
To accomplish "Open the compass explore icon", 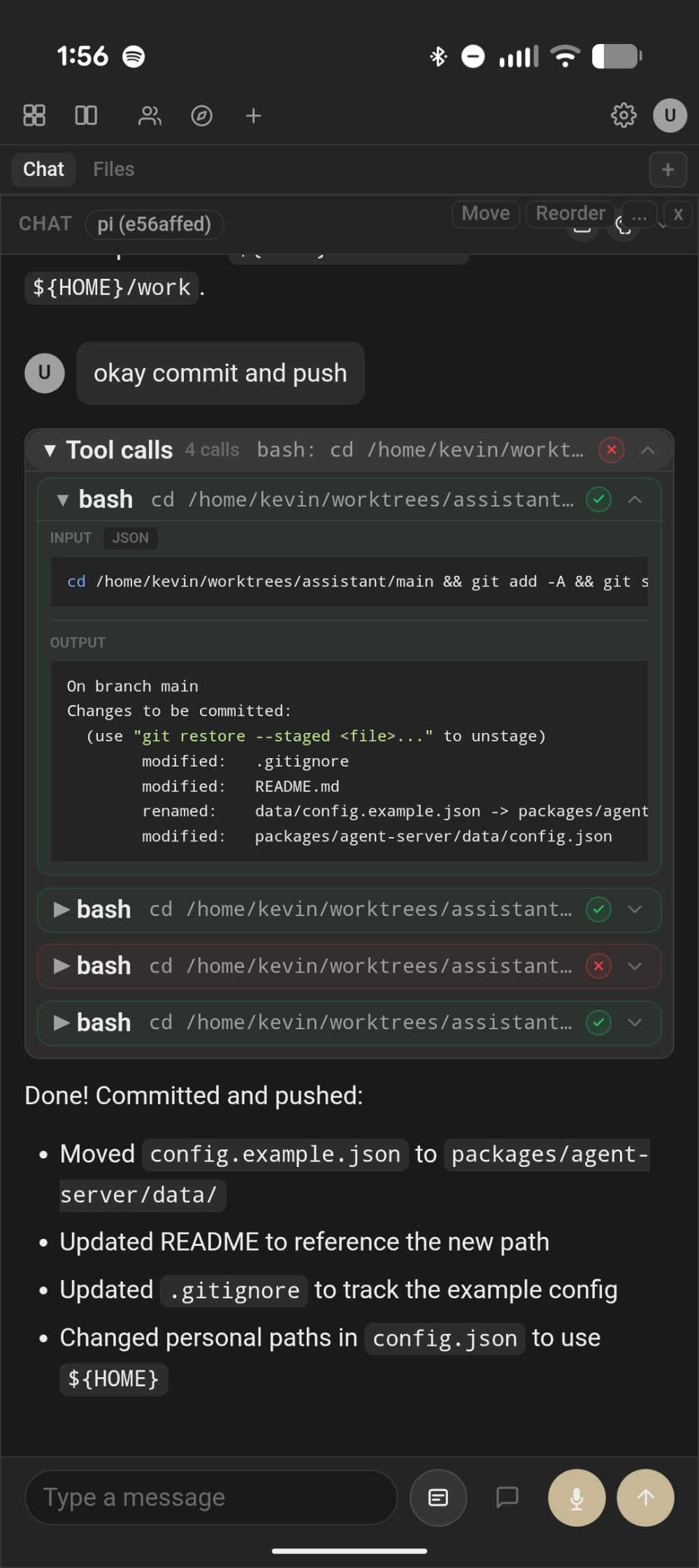I will coord(202,115).
